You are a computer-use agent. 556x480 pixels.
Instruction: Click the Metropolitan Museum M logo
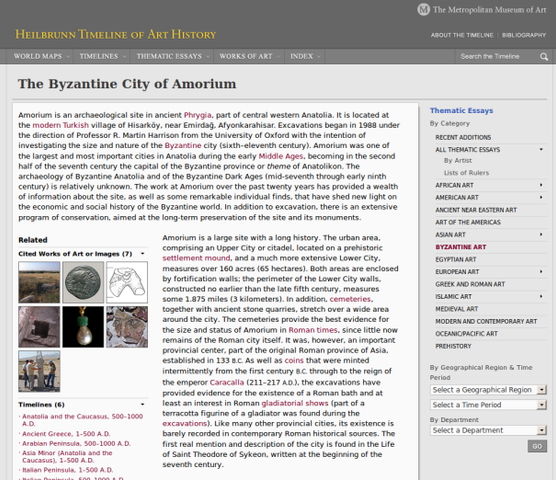(423, 10)
